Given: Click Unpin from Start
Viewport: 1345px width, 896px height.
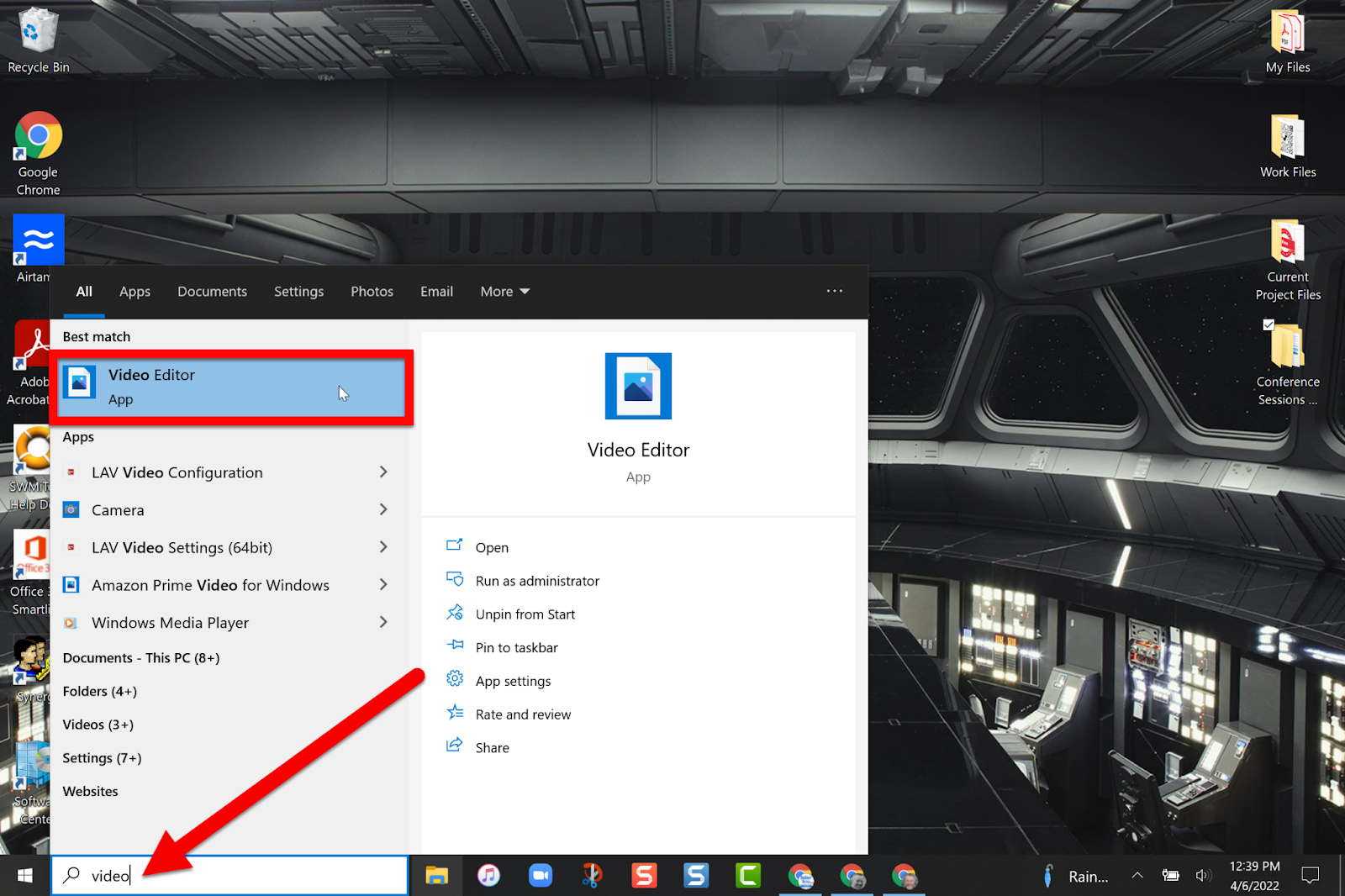Looking at the screenshot, I should (510, 614).
